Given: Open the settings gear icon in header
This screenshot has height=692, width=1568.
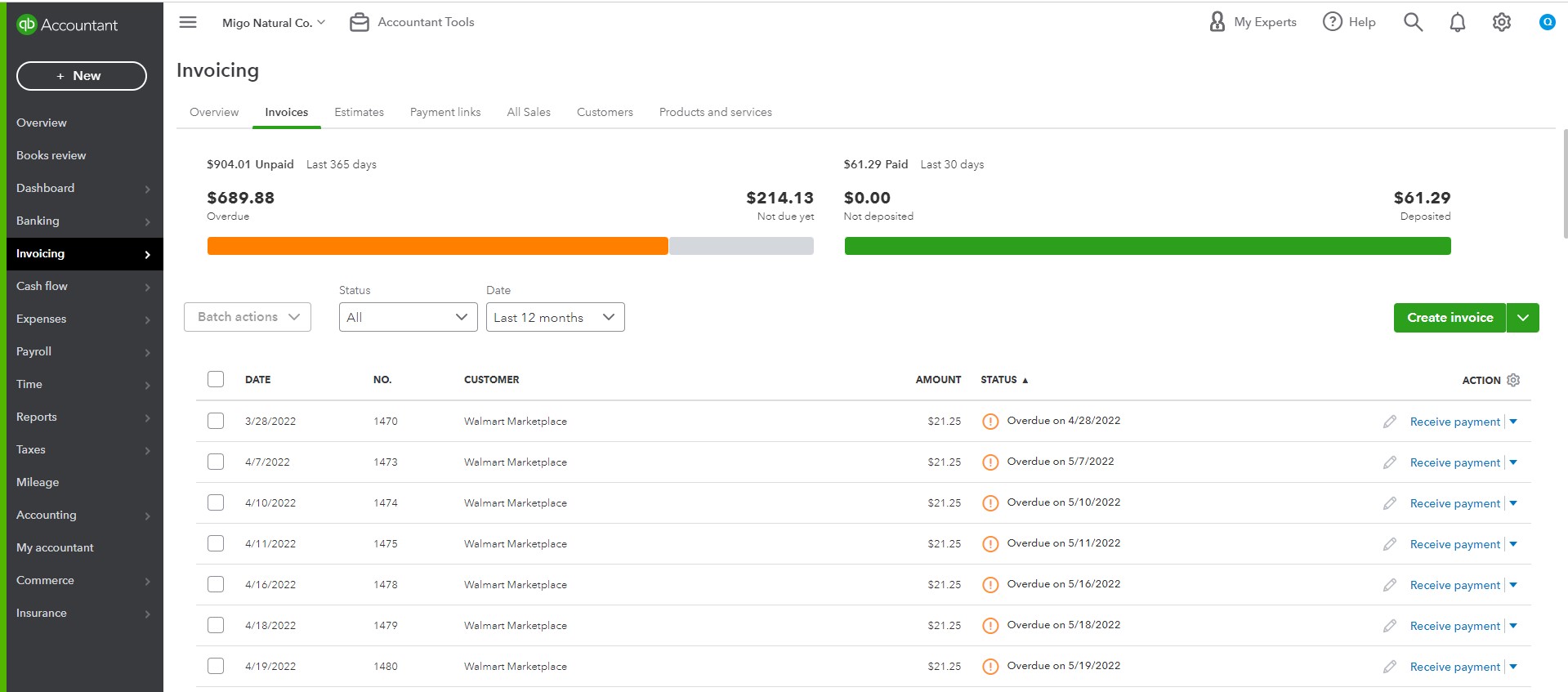Looking at the screenshot, I should (1501, 22).
